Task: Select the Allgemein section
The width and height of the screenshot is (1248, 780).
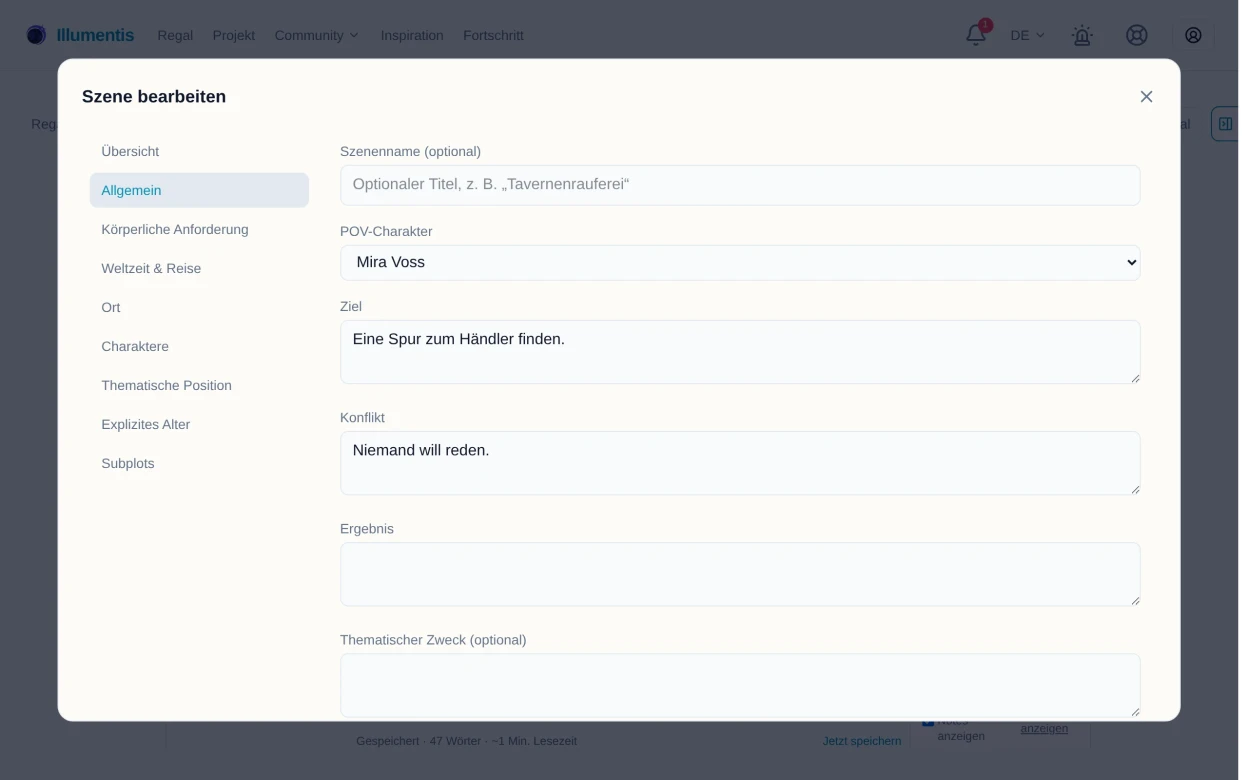Action: (x=199, y=190)
